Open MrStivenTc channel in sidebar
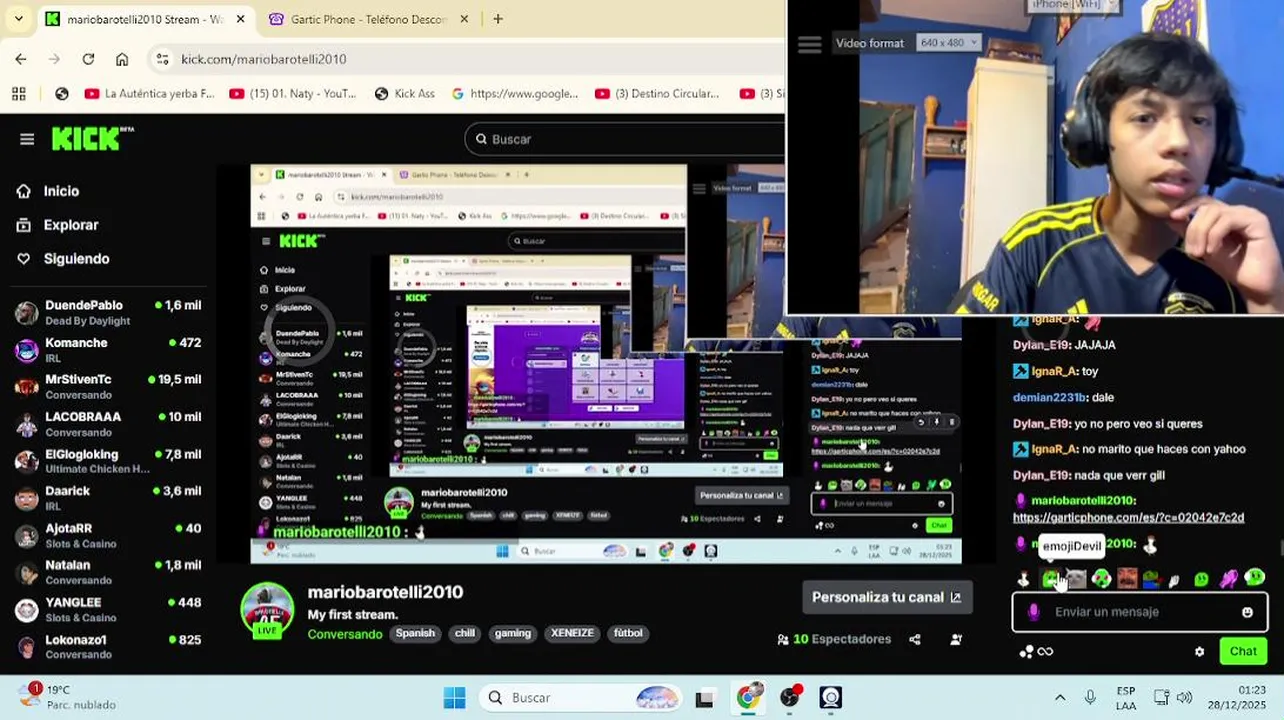1284x720 pixels. coord(108,387)
